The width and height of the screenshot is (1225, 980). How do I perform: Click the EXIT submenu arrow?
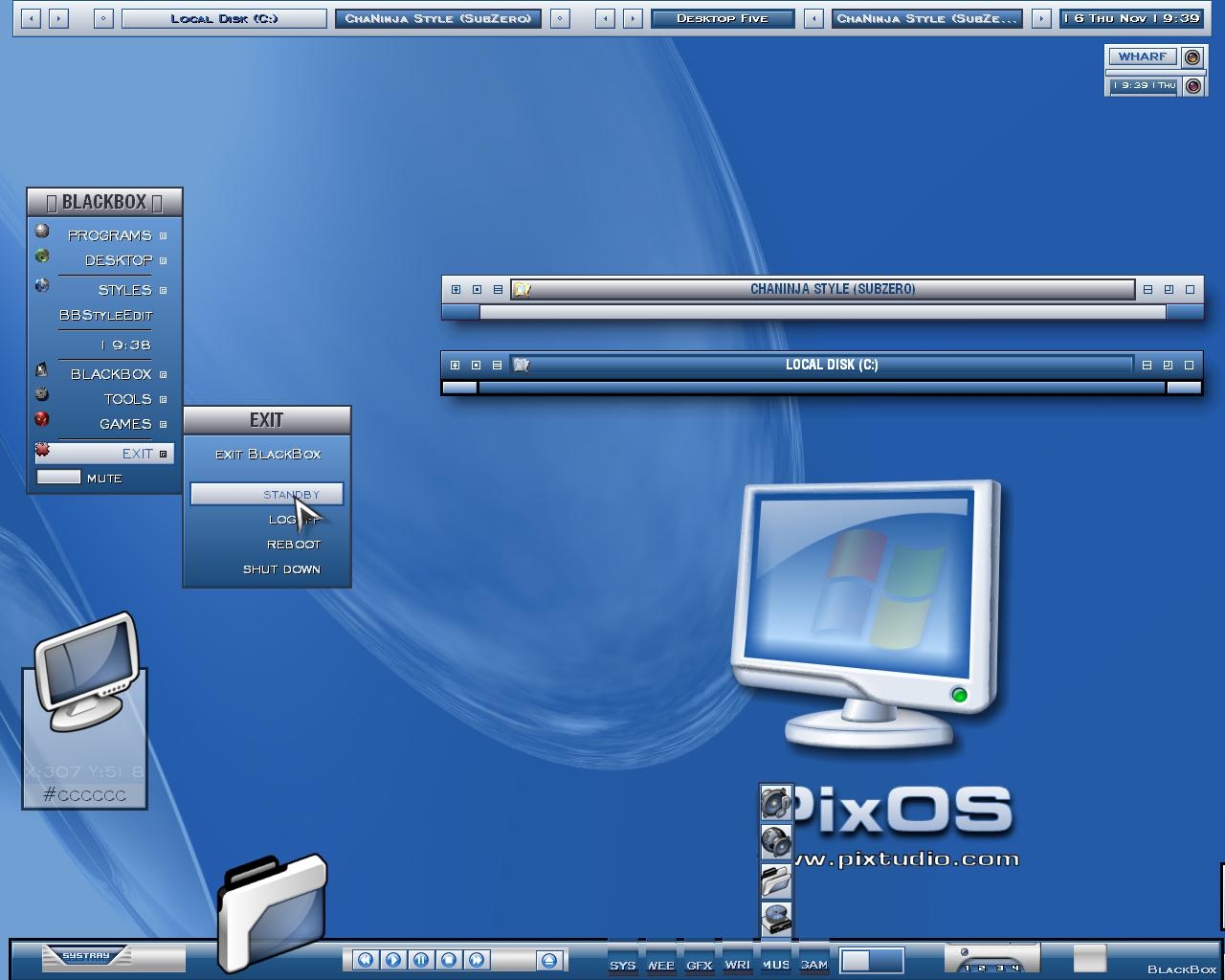(163, 454)
